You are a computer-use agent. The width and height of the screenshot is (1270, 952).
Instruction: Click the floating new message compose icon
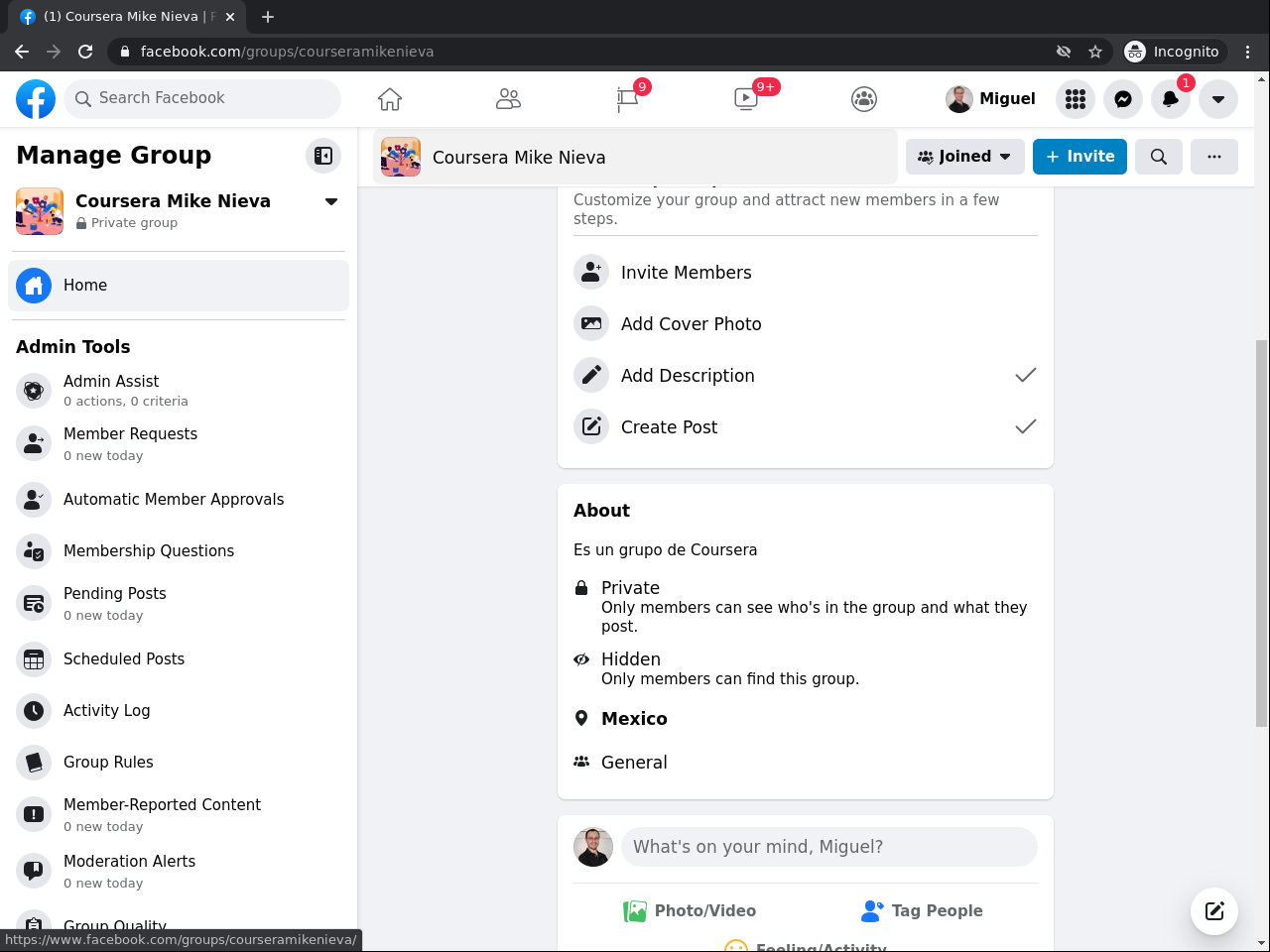(1214, 911)
